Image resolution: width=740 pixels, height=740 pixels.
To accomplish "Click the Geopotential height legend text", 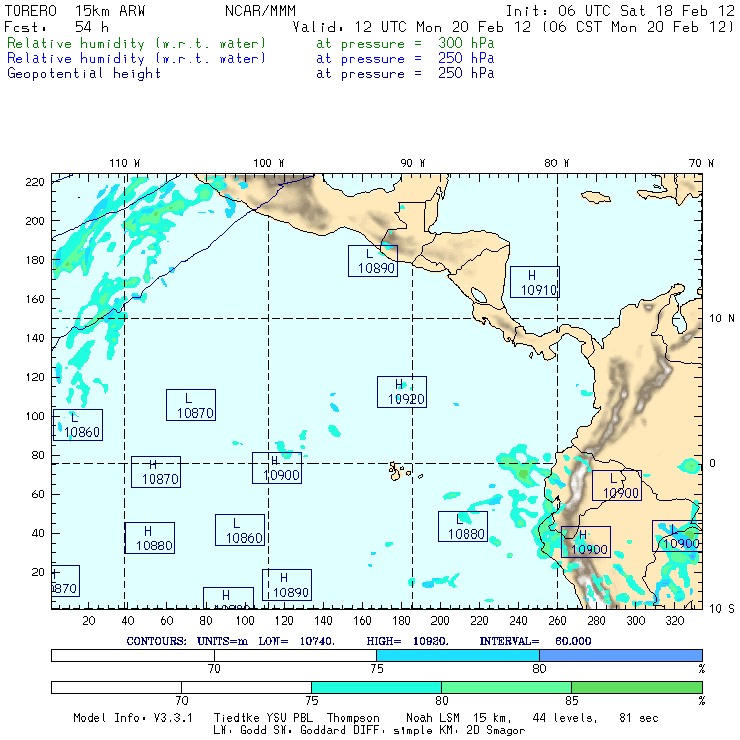I will click(x=84, y=73).
